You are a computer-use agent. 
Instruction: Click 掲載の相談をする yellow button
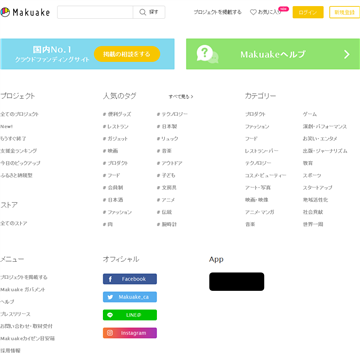pos(127,54)
